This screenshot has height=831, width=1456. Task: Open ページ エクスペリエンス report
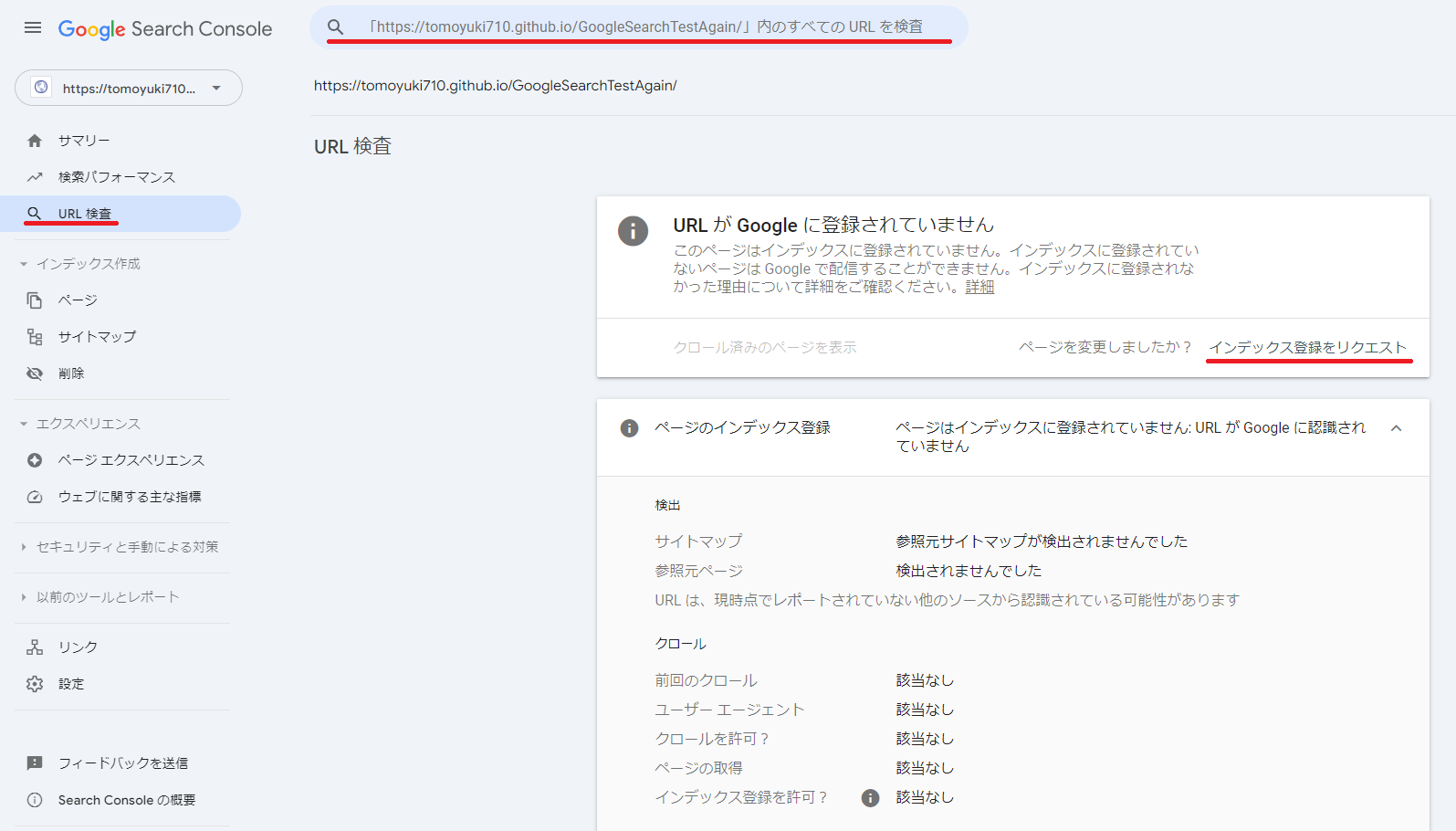pyautogui.click(x=120, y=460)
